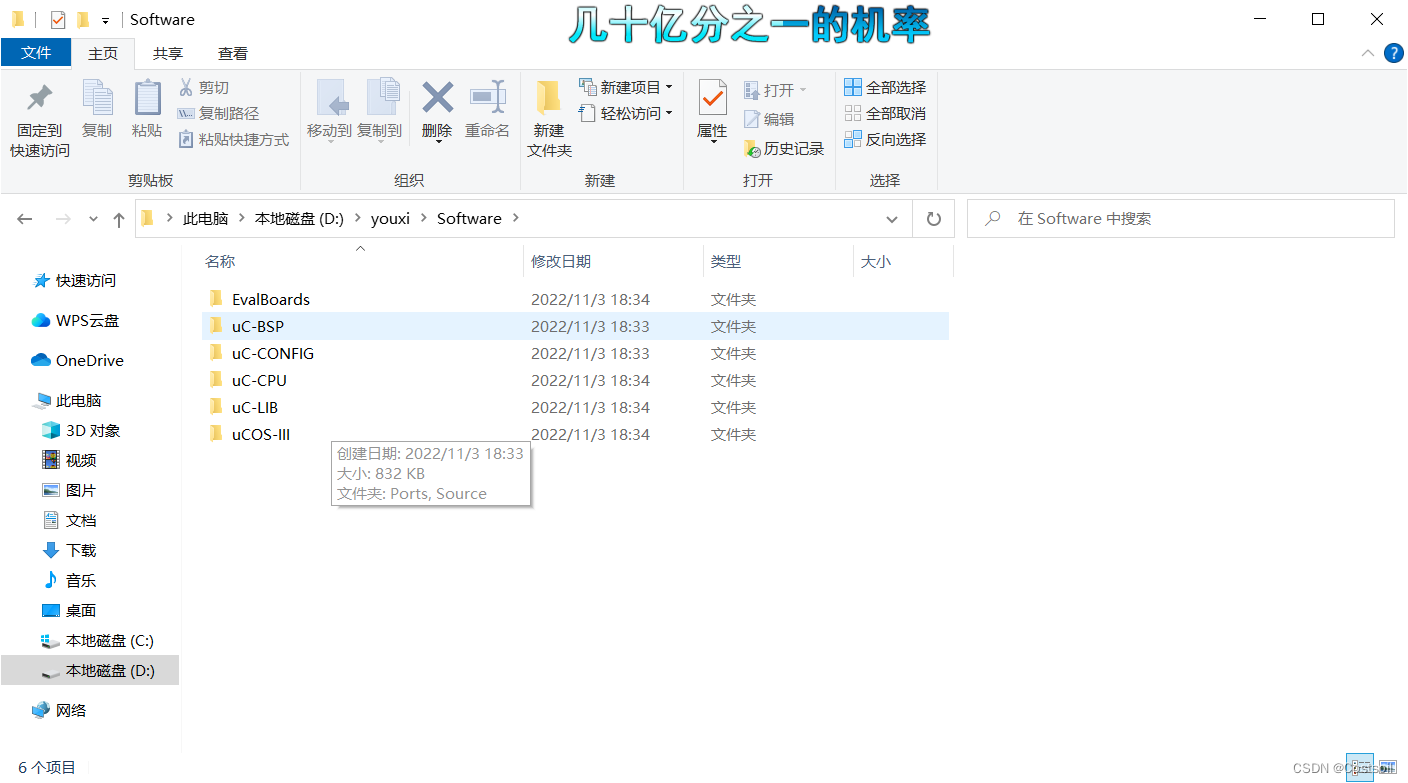Viewport: 1408px width, 783px height.
Task: Click the properties checkmark in title bar
Action: pyautogui.click(x=58, y=19)
